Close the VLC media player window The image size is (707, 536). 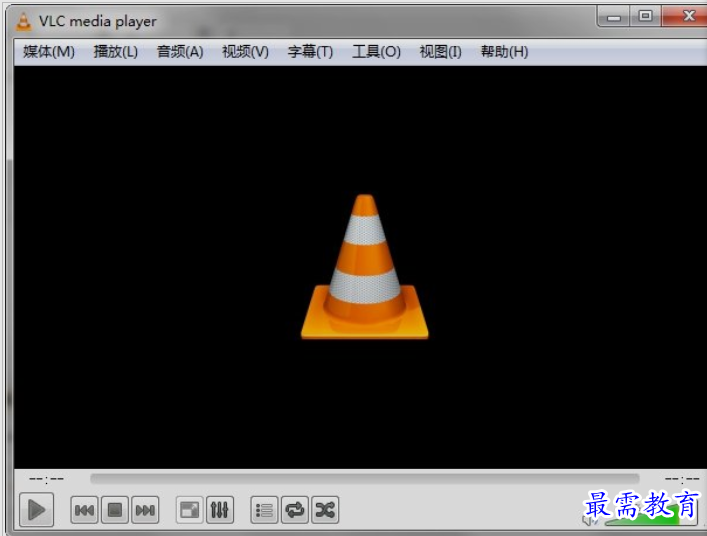(x=686, y=16)
